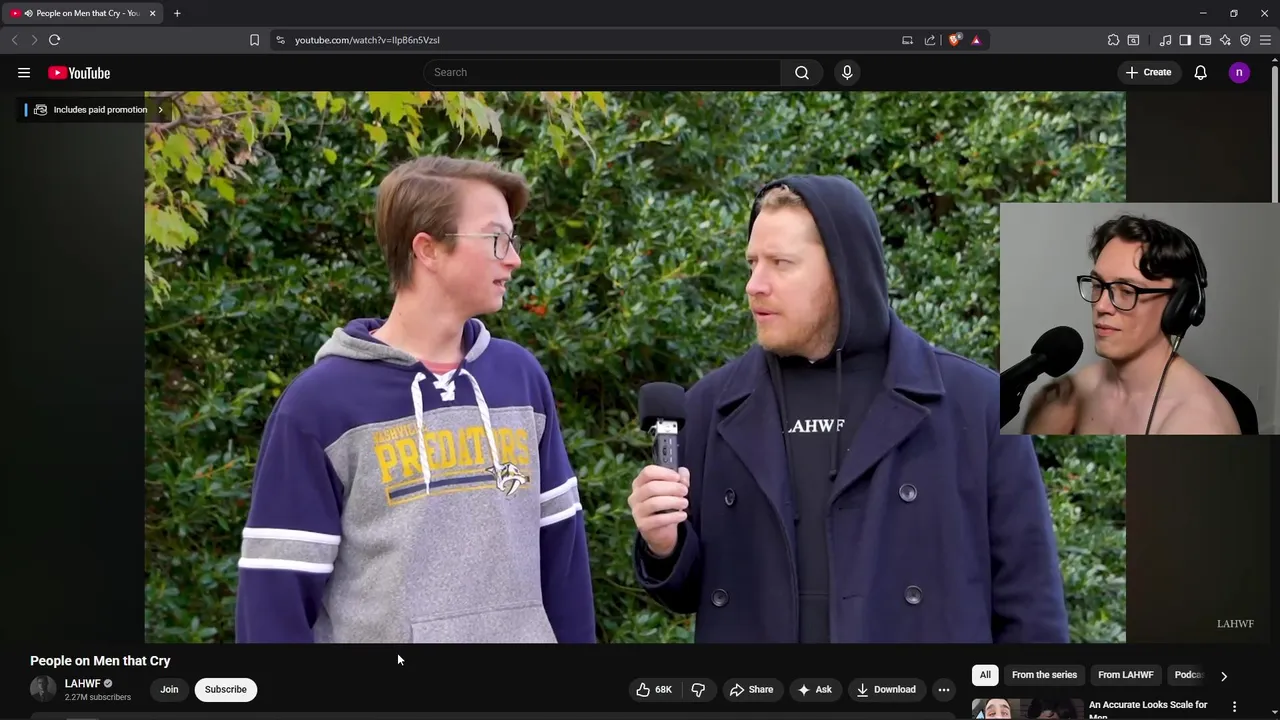Click the address bar URL
The width and height of the screenshot is (1280, 720).
coord(367,40)
